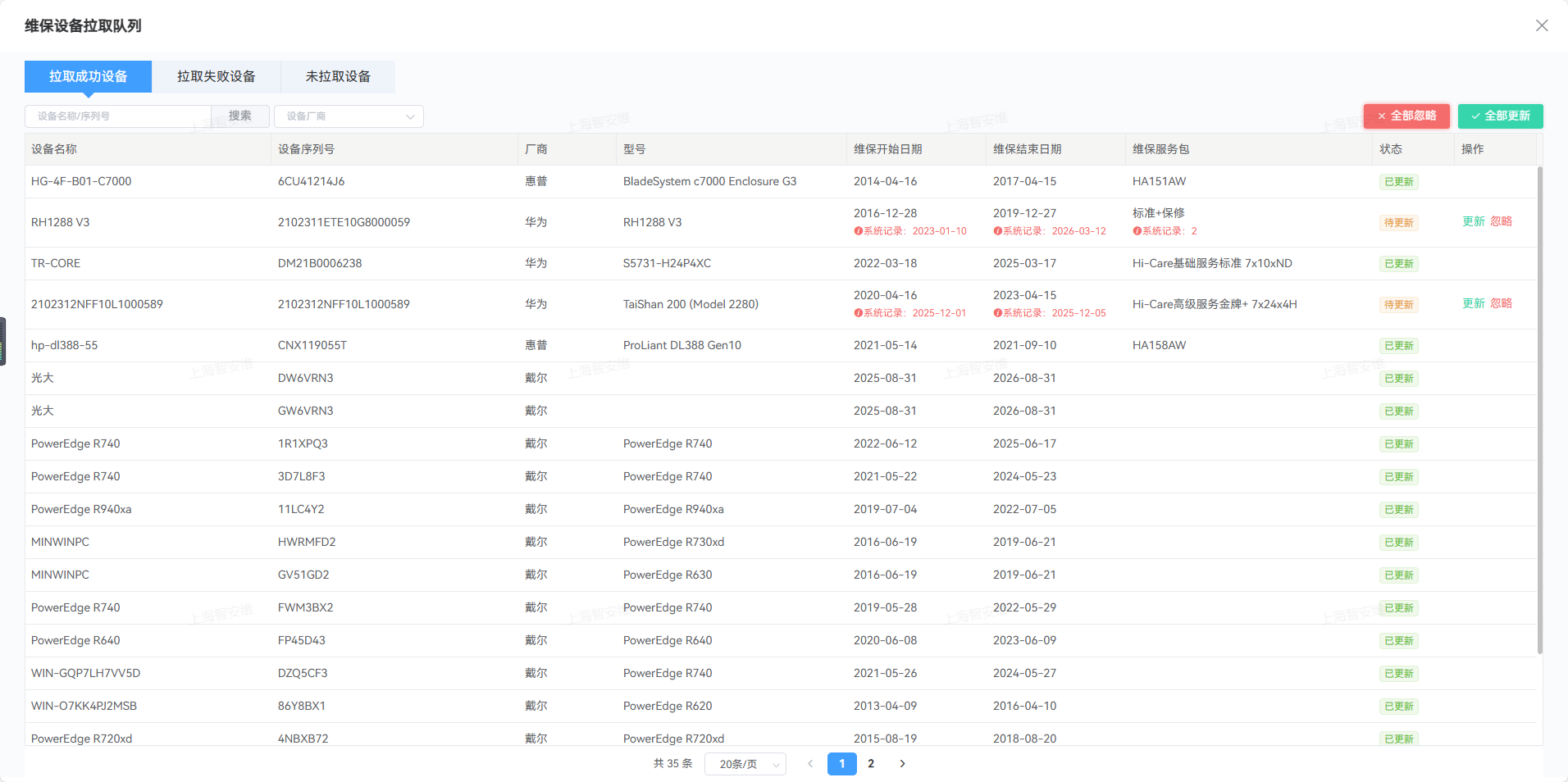This screenshot has height=782, width=1568.
Task: Click the red info icon before 系统记录: 2023-01-10
Action: 858,231
